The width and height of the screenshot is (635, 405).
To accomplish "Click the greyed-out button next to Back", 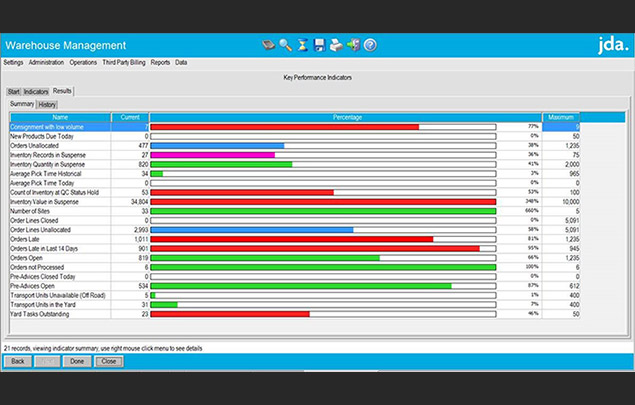I will [47, 361].
